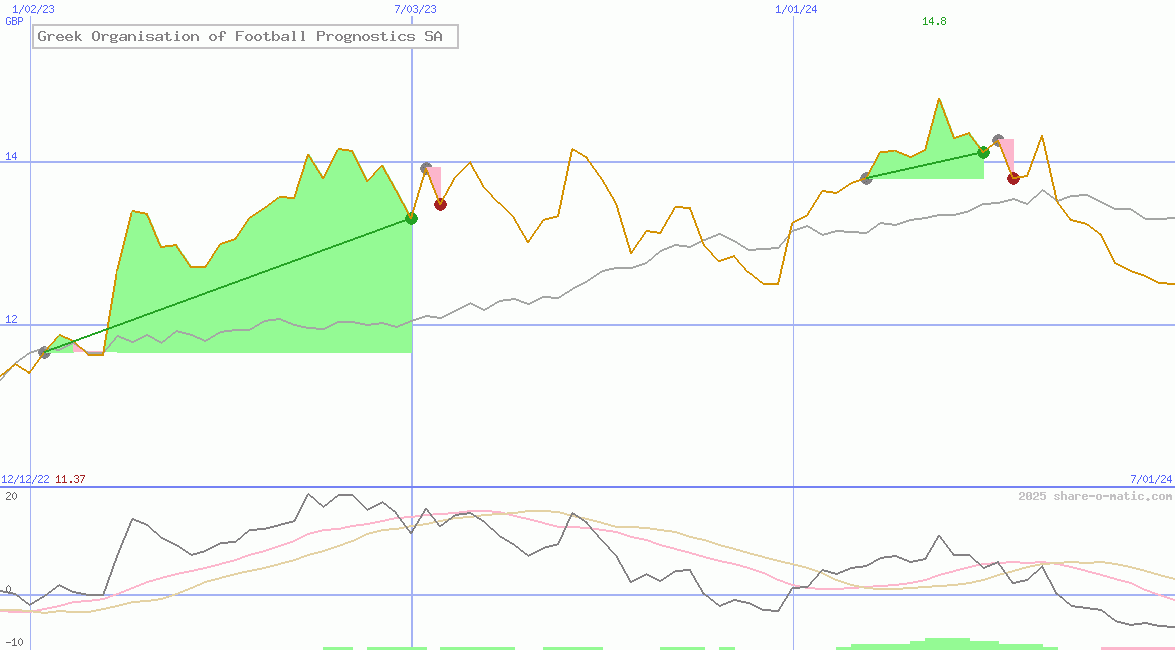Click the 12/12/22 start date label

click(26, 479)
